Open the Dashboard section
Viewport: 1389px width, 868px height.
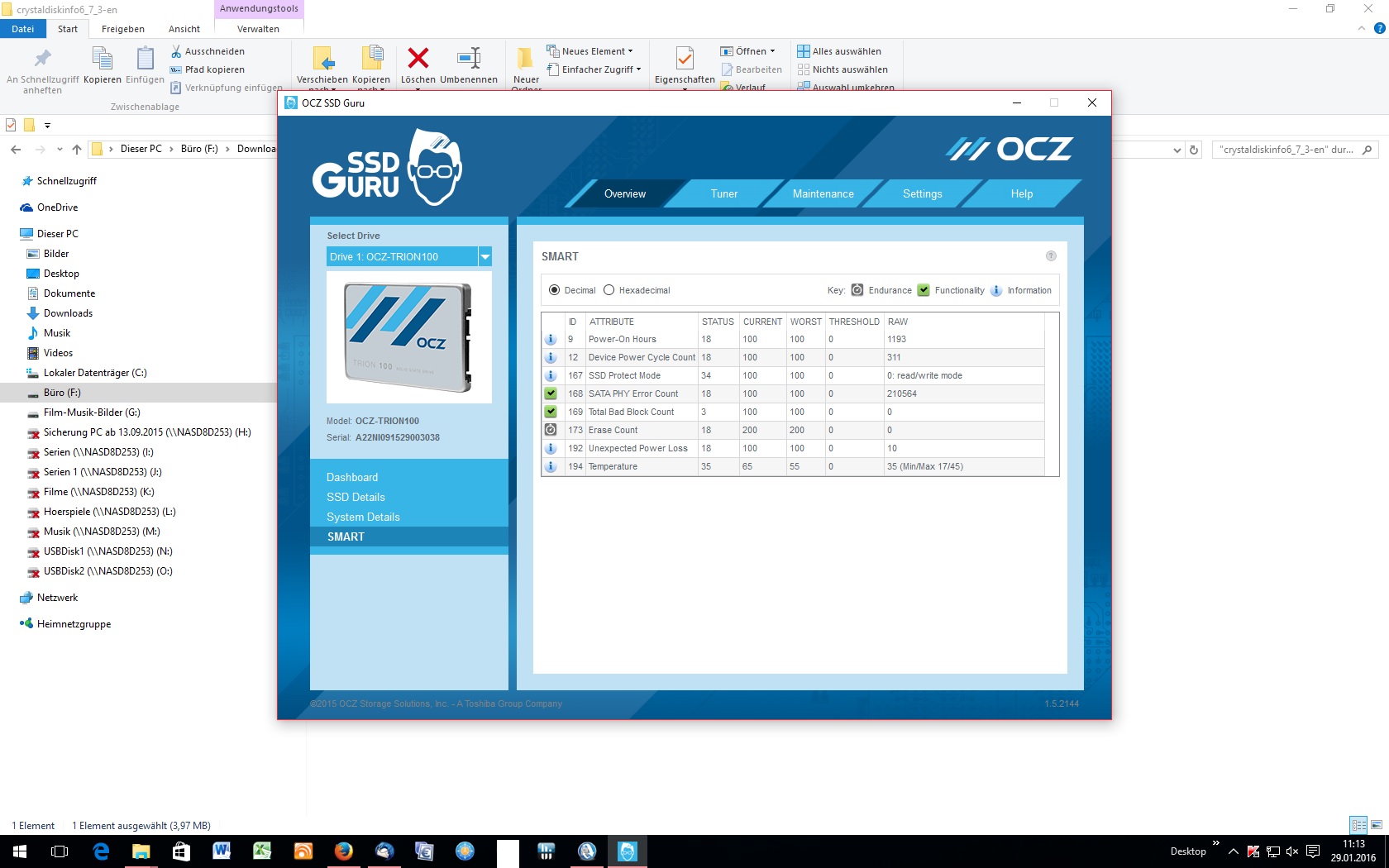[x=352, y=477]
